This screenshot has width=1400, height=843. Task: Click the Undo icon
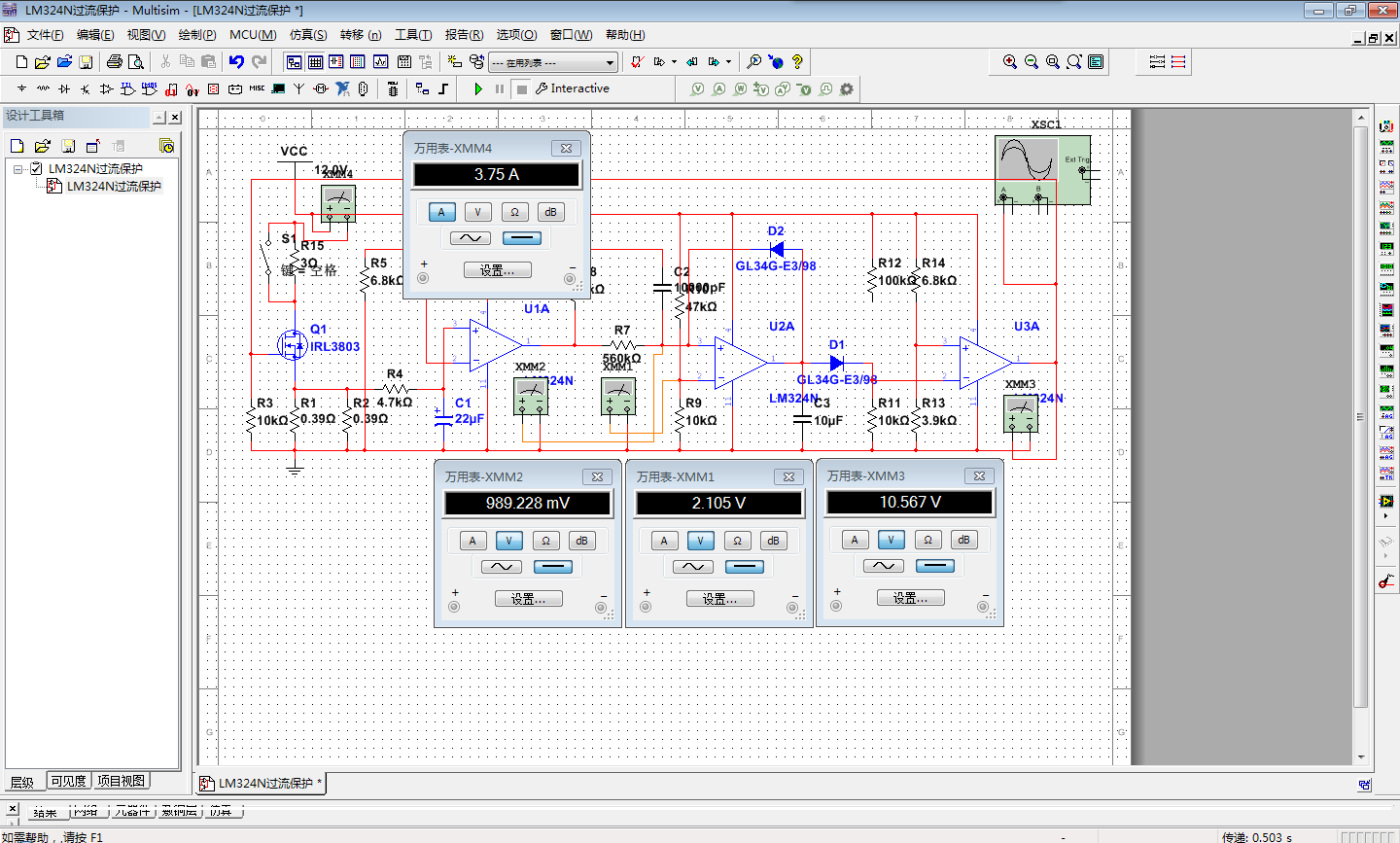click(x=236, y=61)
